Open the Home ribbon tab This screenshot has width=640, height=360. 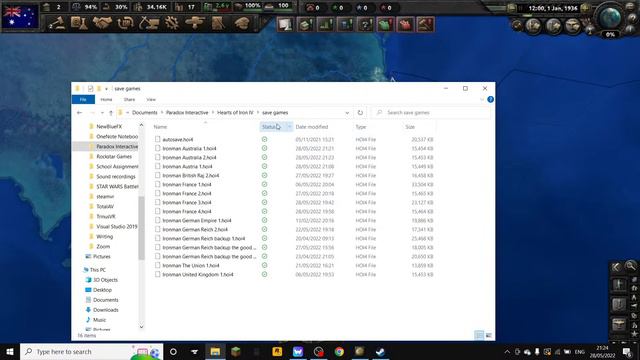[106, 100]
